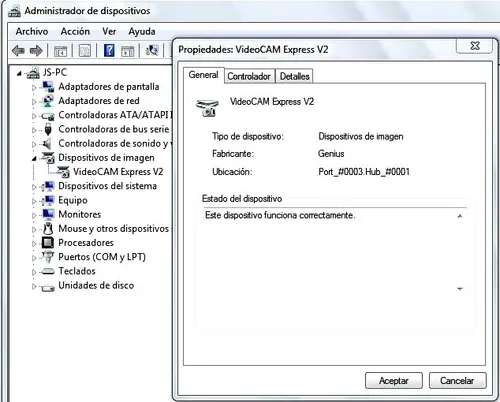Open the Acción menu
This screenshot has height=402, width=500.
(x=75, y=31)
